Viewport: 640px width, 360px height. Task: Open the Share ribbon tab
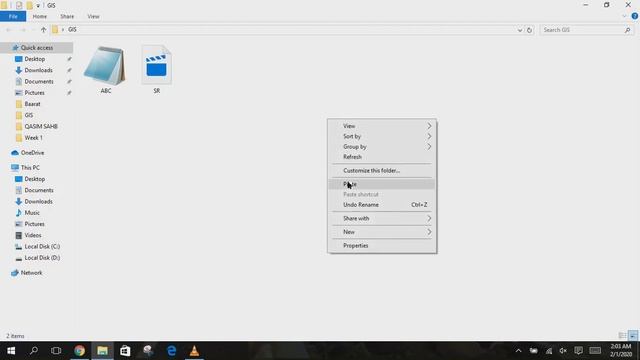point(67,16)
